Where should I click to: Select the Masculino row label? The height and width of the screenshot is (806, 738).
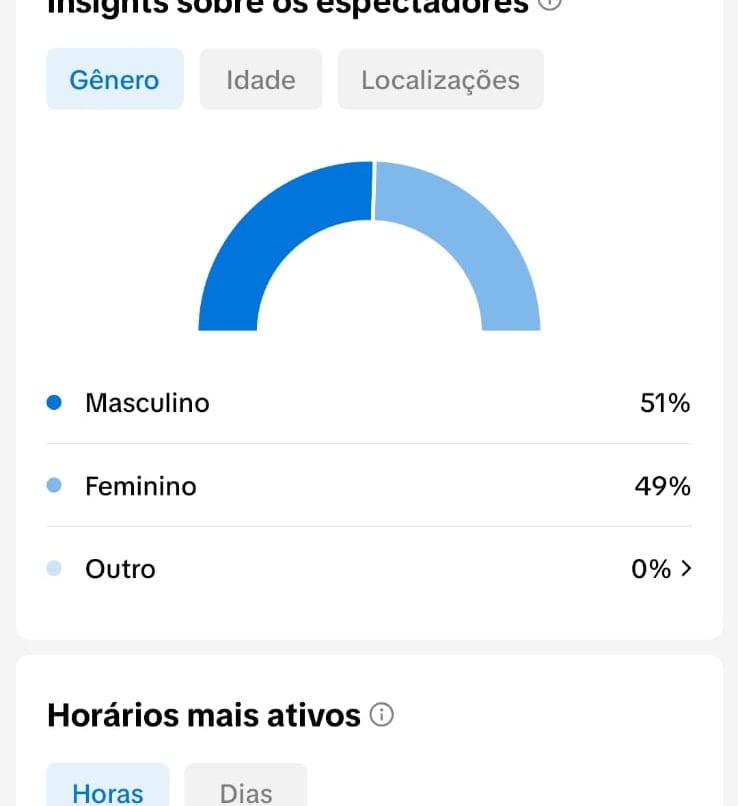tap(147, 403)
